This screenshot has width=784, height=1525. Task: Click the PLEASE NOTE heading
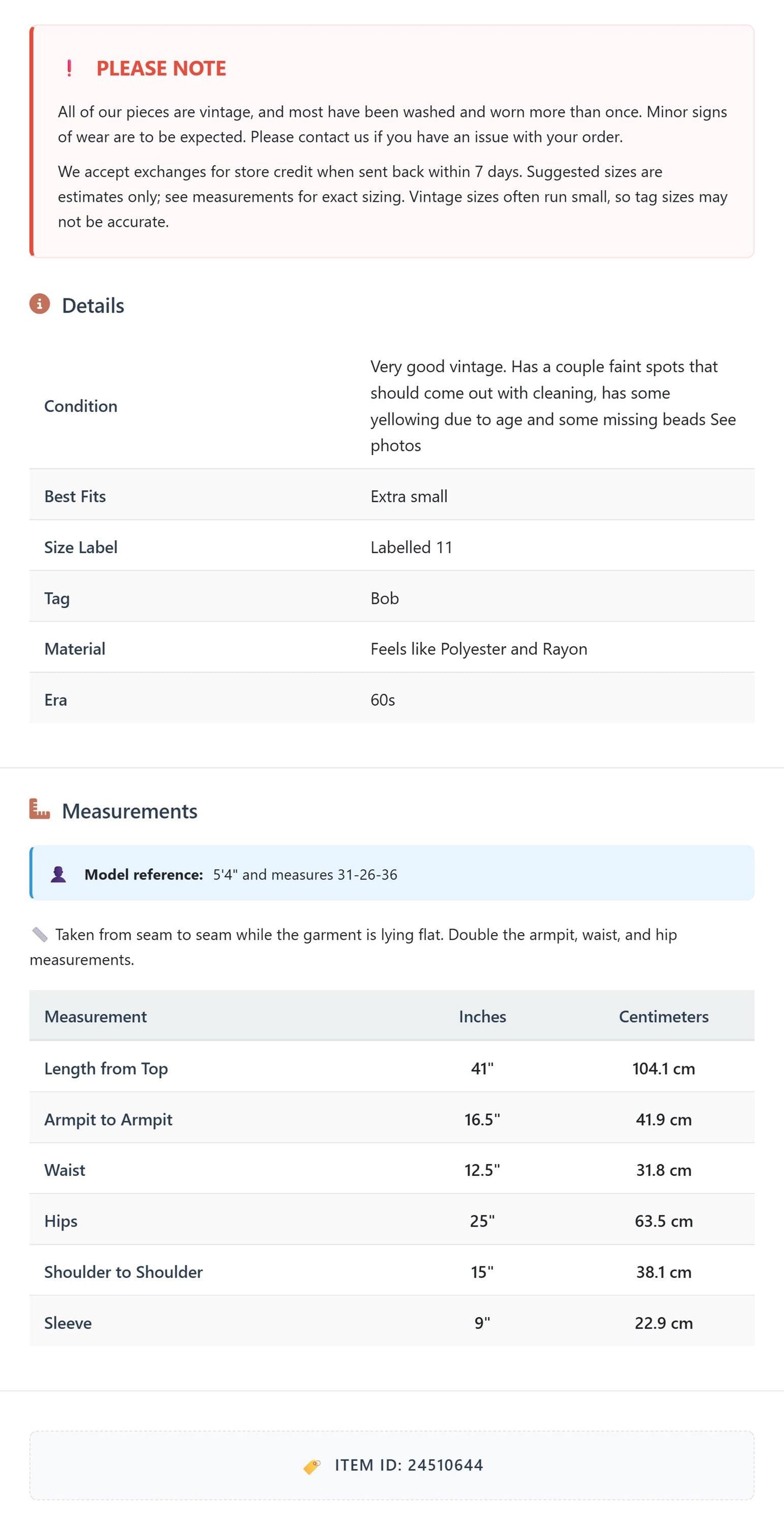(161, 68)
